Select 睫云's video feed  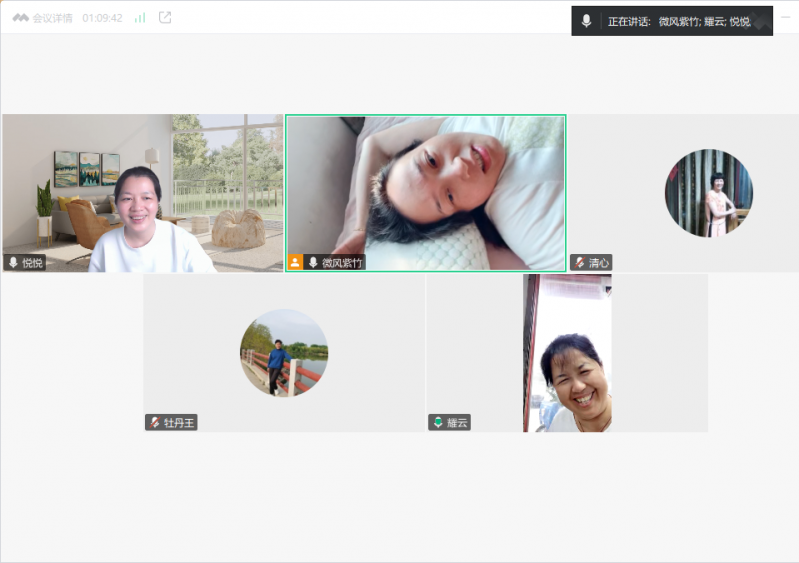[x=567, y=352]
